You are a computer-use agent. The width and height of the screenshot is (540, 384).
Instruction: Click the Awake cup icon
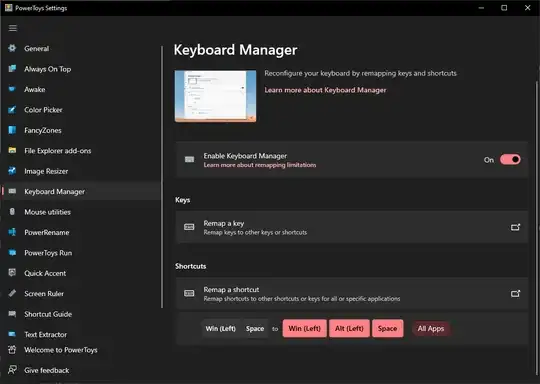pyautogui.click(x=12, y=89)
